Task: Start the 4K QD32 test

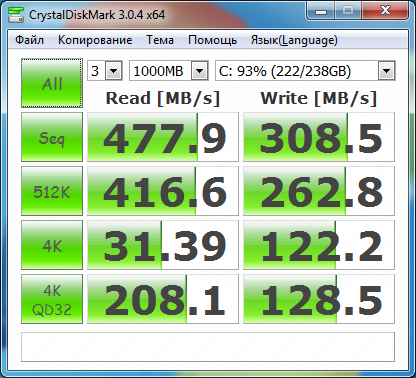Action: [x=52, y=299]
